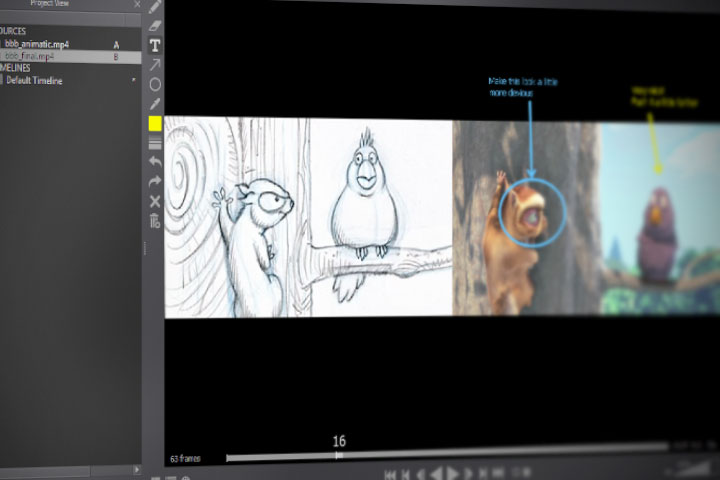Screen dimensions: 720x480
Task: Click the purple bird in final render
Action: click(x=657, y=234)
